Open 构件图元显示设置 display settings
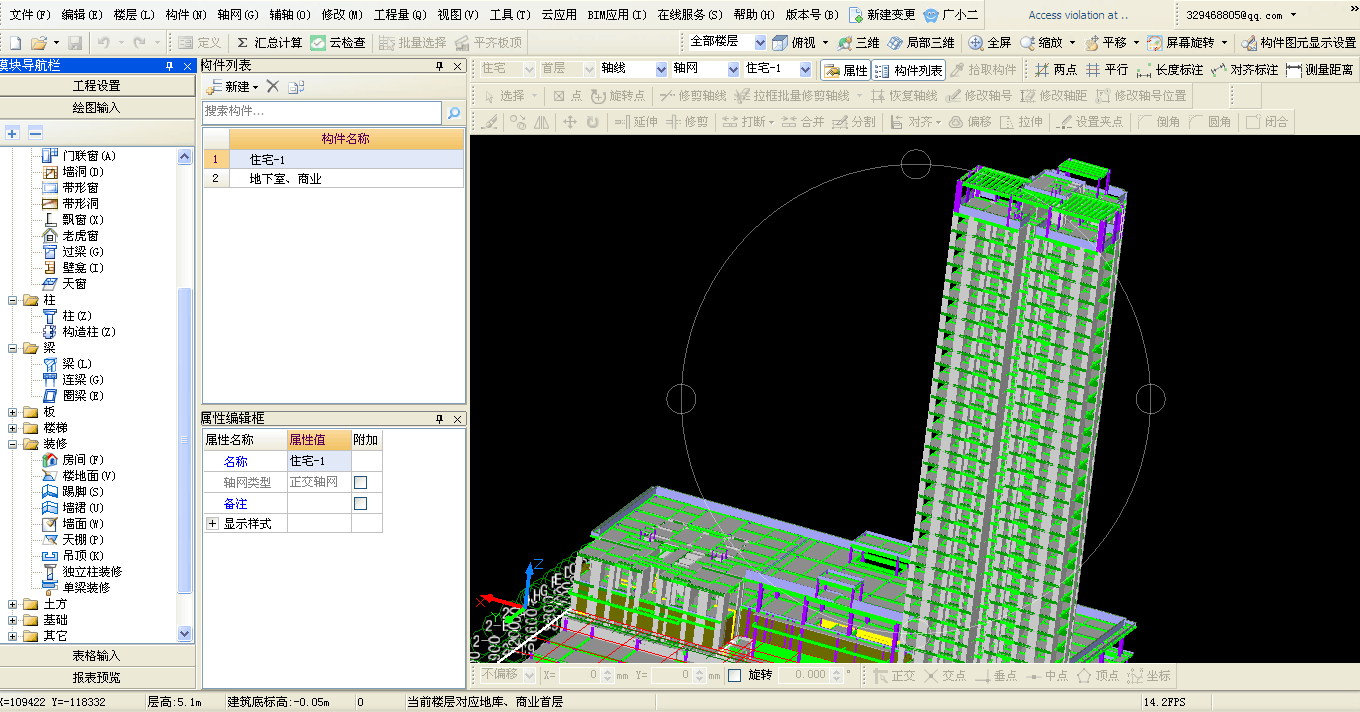Screen dimensions: 1360x712 [x=1298, y=43]
